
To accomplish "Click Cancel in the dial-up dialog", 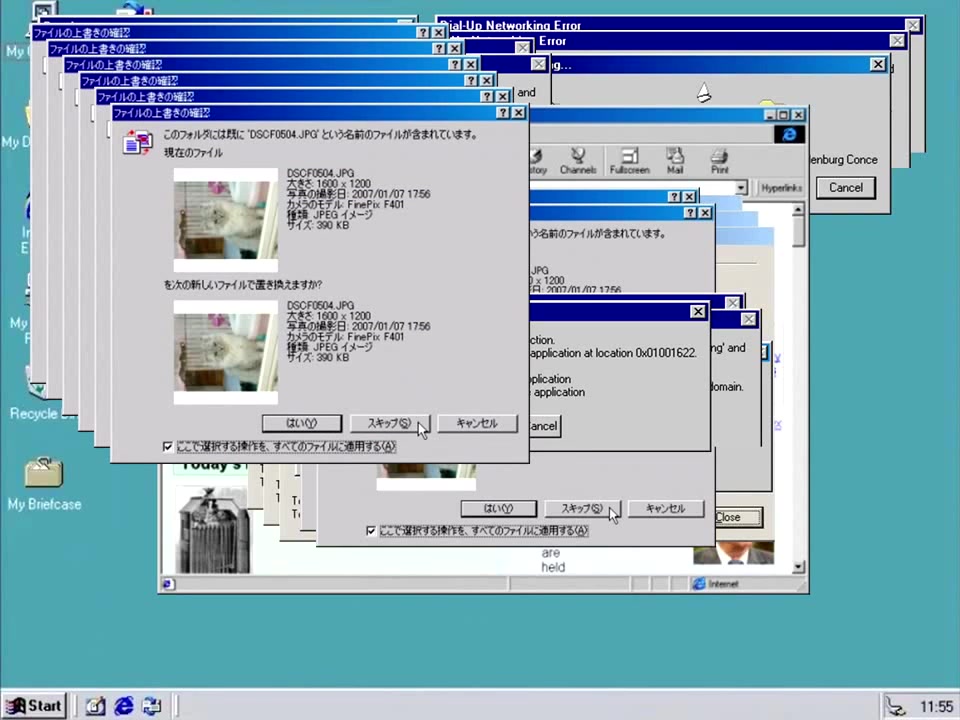I will [x=845, y=187].
